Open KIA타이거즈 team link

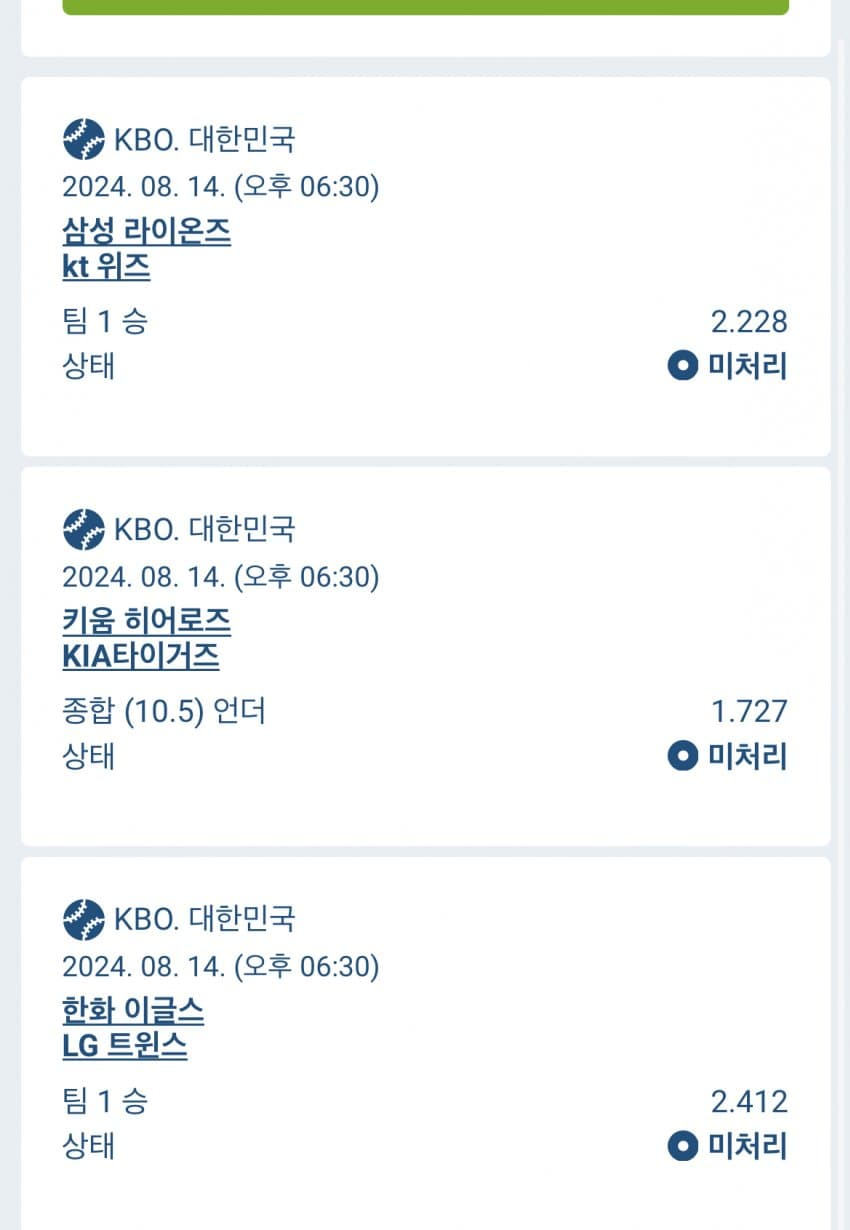[x=140, y=657]
